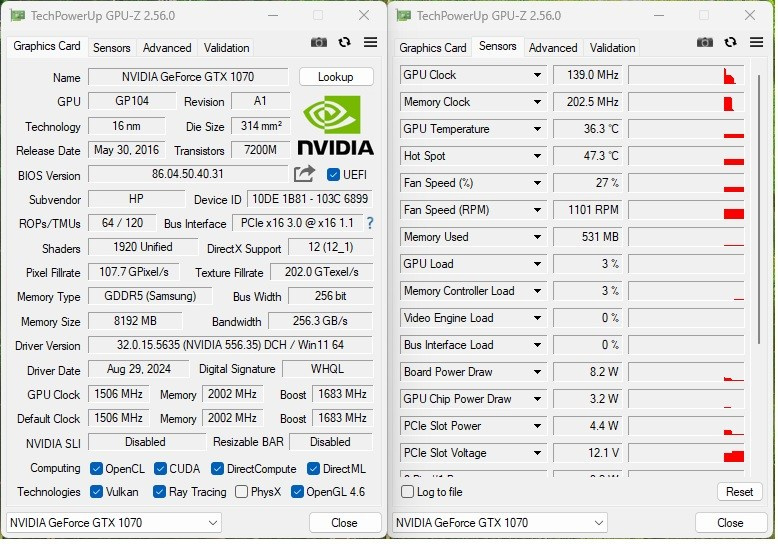Click refresh icon in right Sensors window

coord(730,43)
